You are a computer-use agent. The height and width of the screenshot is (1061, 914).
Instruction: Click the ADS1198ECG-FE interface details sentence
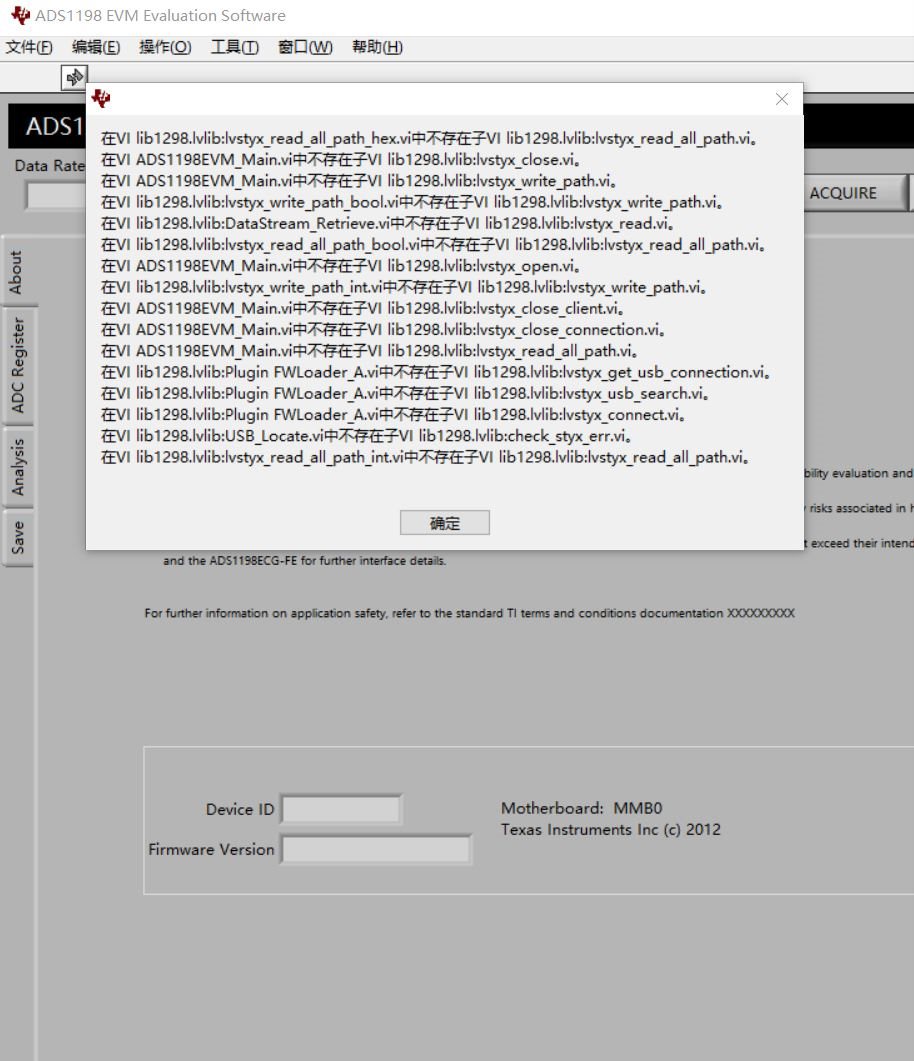304,561
